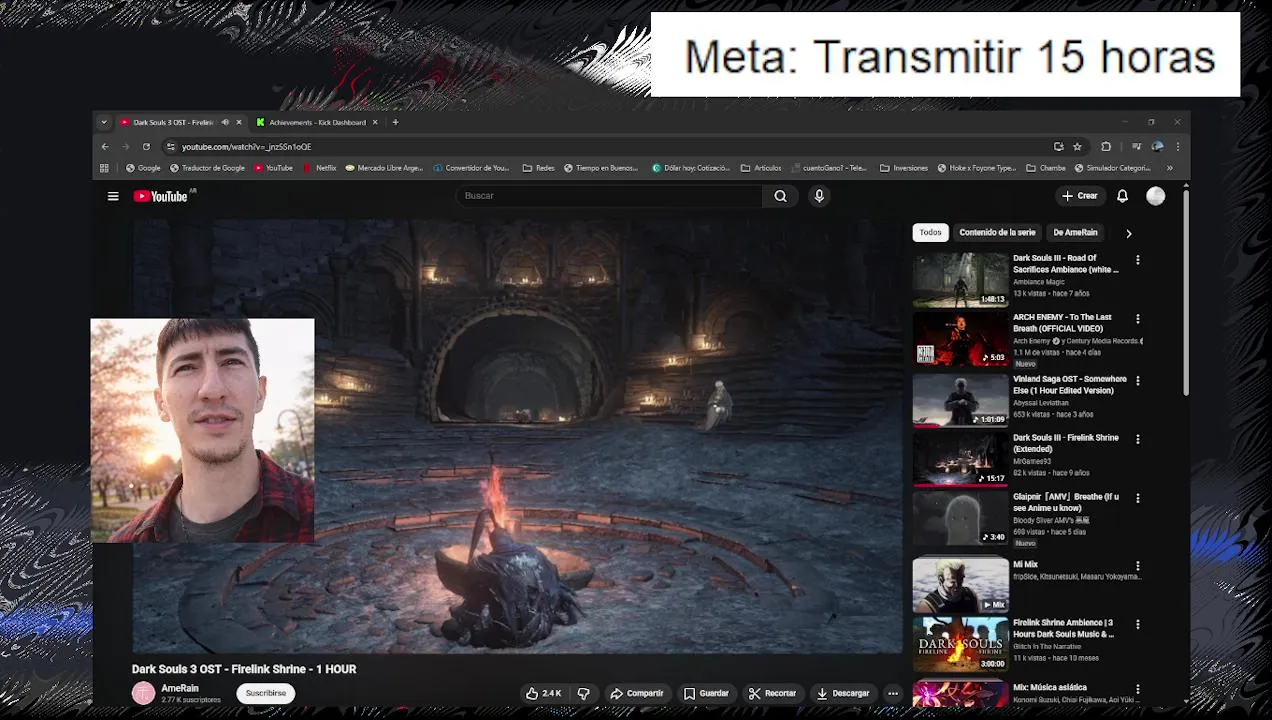Open ARCH ENEMY To The Last Breath thumbnail

click(x=960, y=339)
